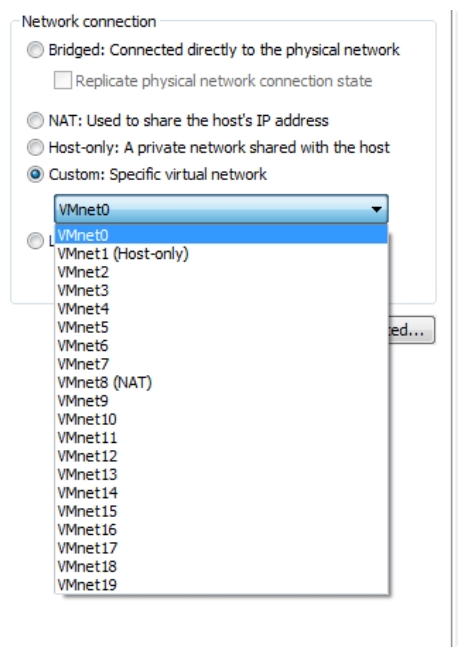459x652 pixels.
Task: Choose VMnet1 (Host-only) from the list
Action: click(221, 254)
